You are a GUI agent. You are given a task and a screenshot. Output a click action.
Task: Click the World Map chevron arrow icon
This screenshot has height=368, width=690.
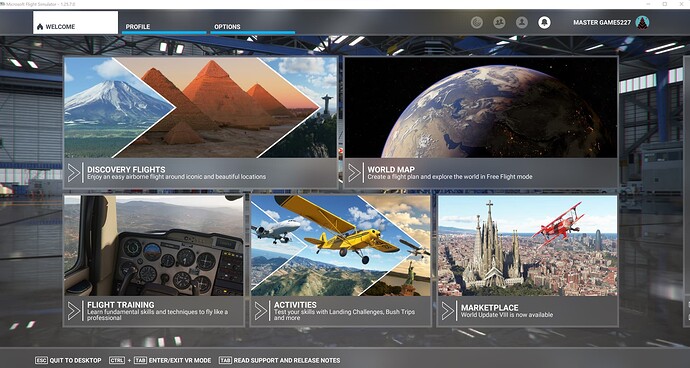(355, 173)
